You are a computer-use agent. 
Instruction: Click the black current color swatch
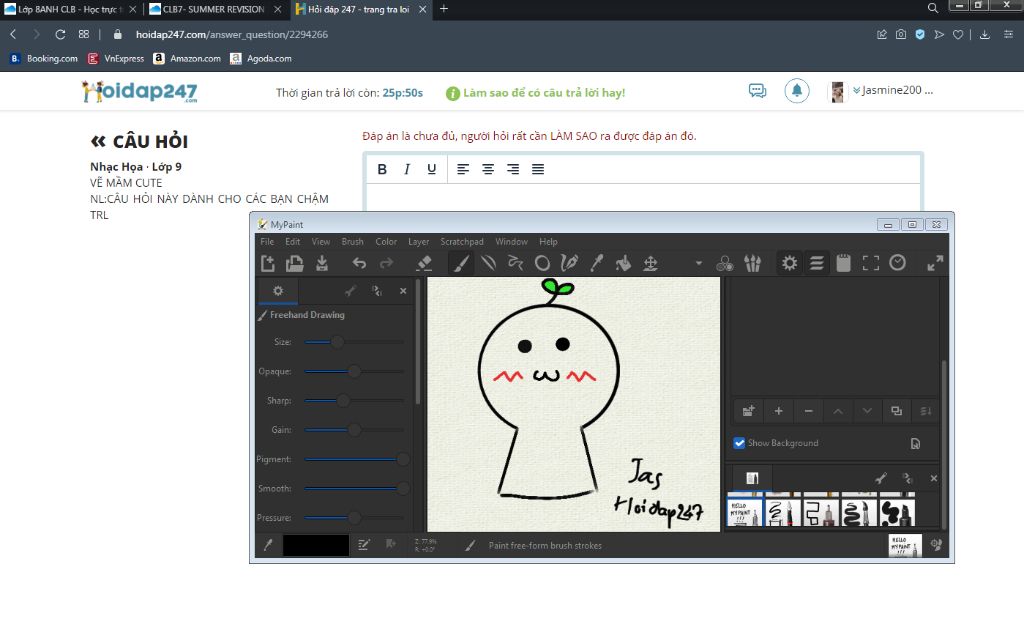click(x=315, y=545)
